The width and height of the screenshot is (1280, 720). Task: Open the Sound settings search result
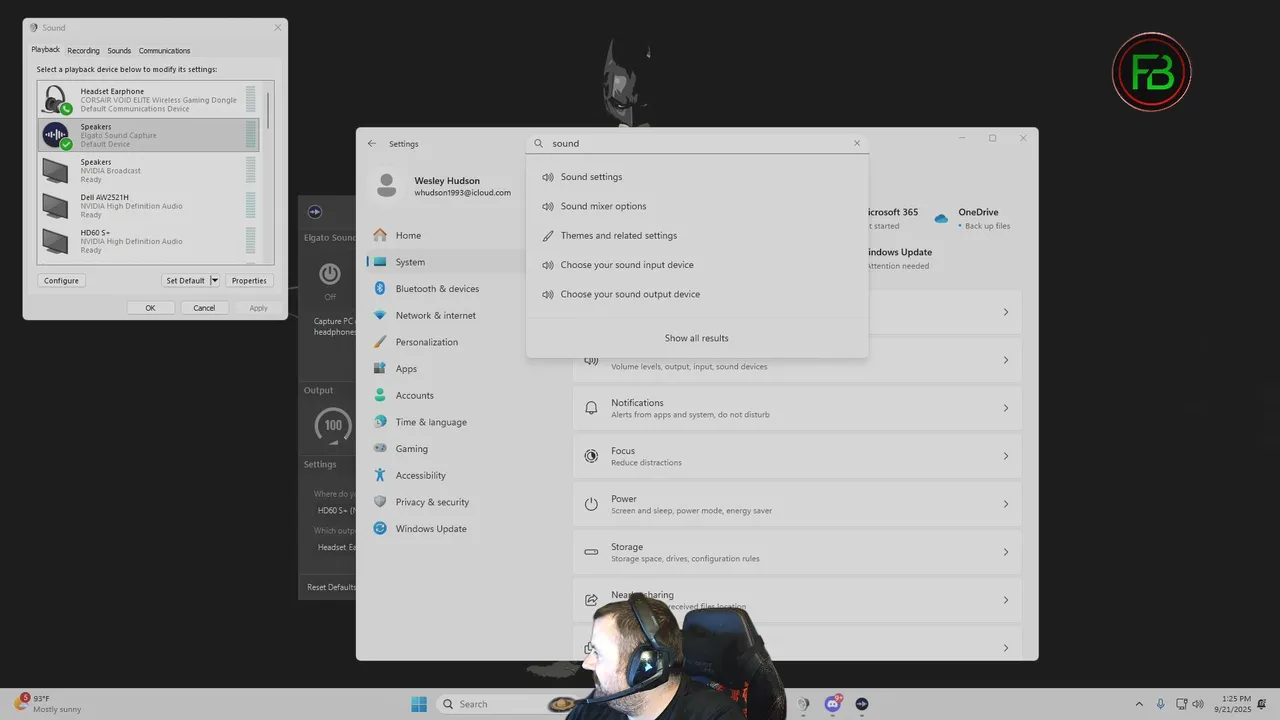point(697,177)
